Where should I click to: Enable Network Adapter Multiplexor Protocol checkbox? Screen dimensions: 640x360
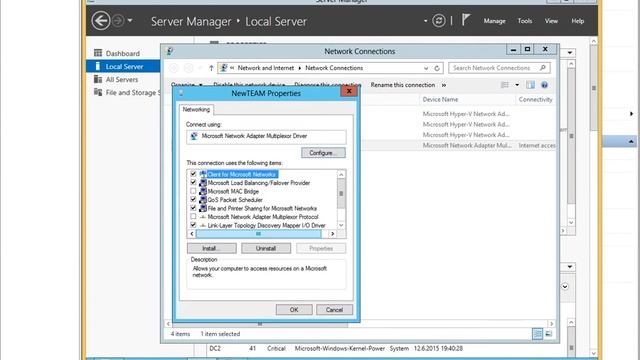click(193, 217)
